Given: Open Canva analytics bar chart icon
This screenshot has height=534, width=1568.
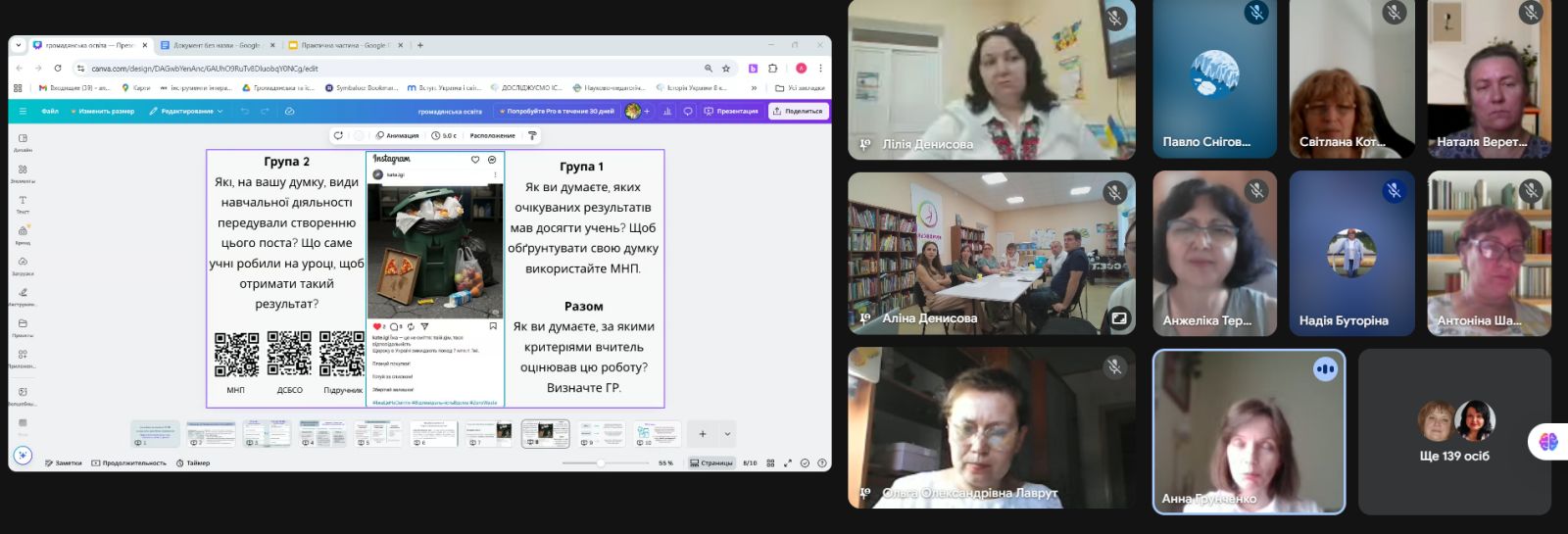Looking at the screenshot, I should [x=667, y=111].
